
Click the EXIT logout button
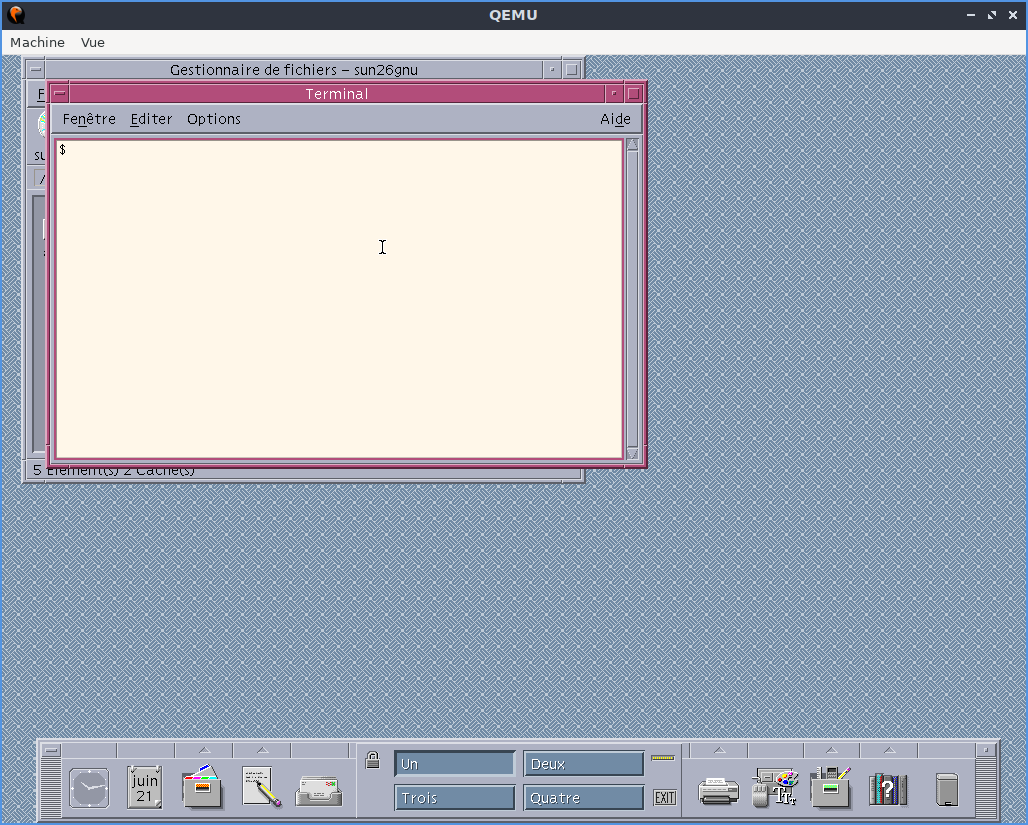coord(664,797)
